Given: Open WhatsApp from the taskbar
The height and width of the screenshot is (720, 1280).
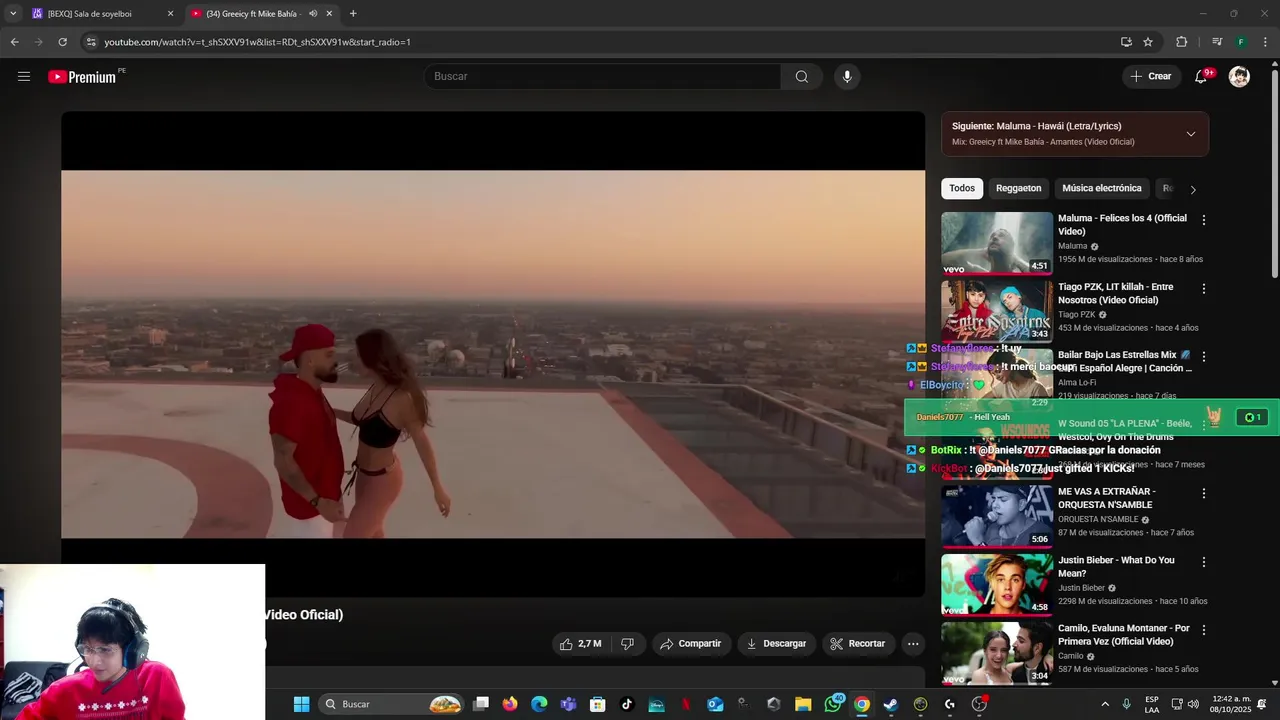Looking at the screenshot, I should [833, 704].
